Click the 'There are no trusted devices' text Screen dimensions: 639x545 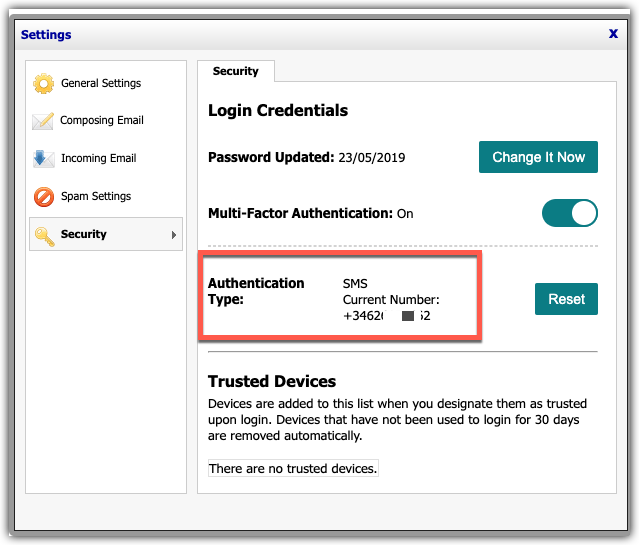(293, 469)
